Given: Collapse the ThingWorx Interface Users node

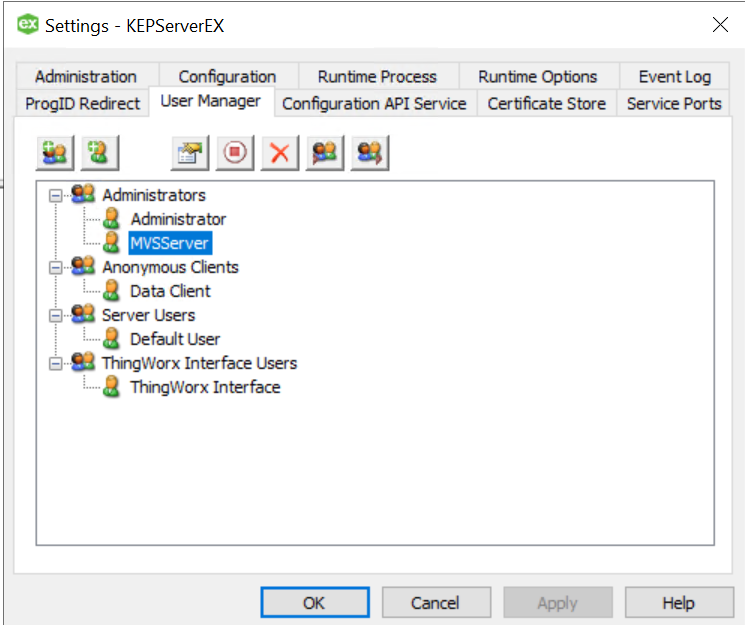Looking at the screenshot, I should point(56,364).
